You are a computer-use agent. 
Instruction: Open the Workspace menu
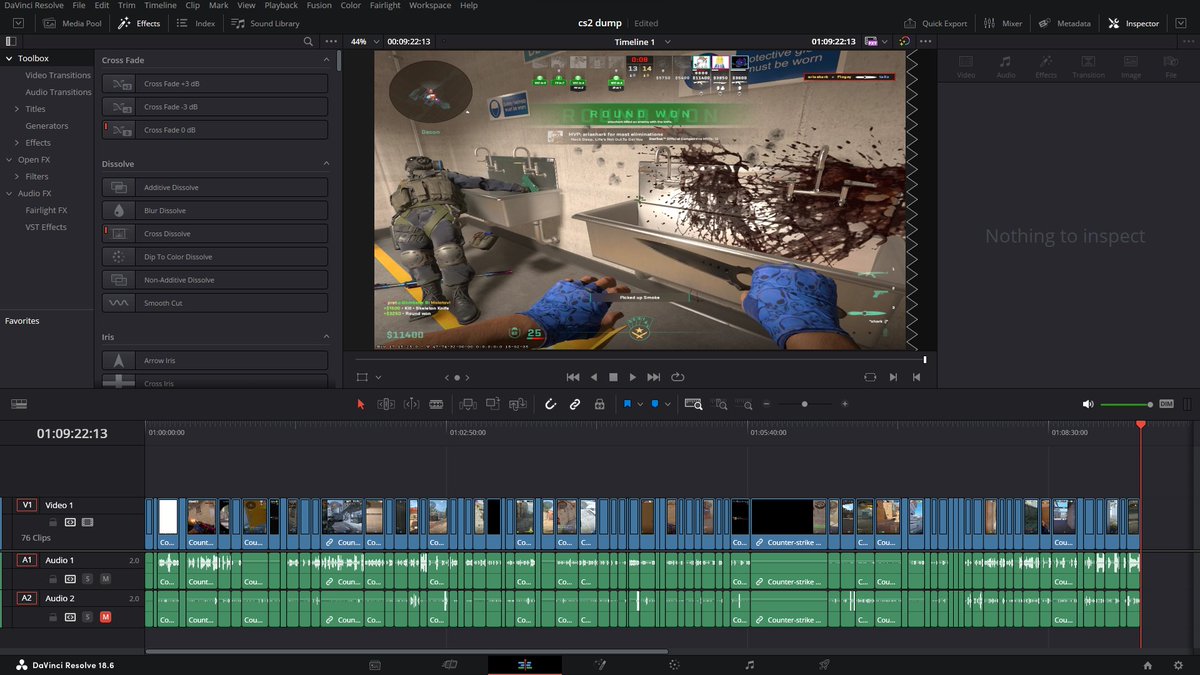coord(430,5)
